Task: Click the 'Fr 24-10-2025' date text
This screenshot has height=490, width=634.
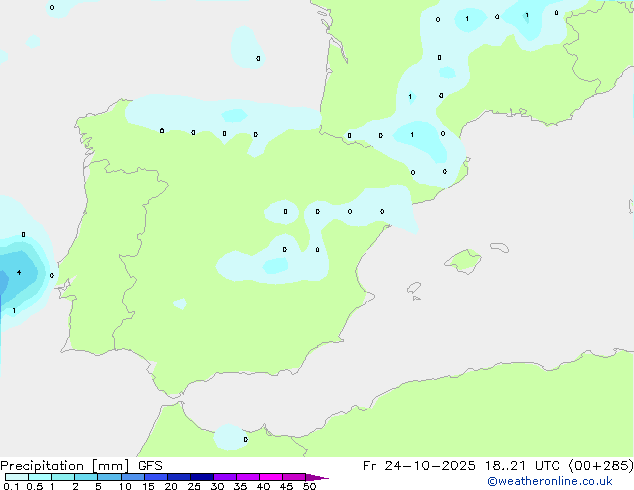Action: coord(419,466)
